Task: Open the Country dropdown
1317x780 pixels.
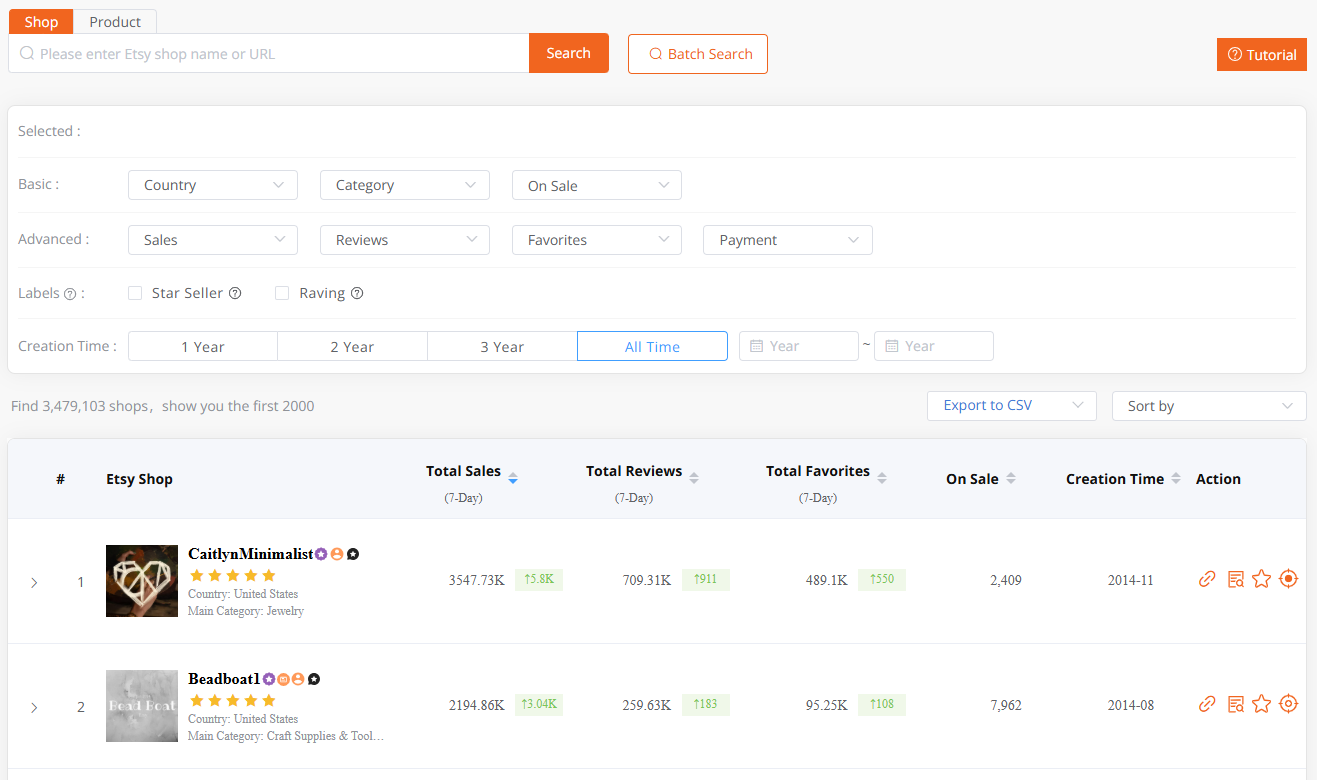Action: 212,185
